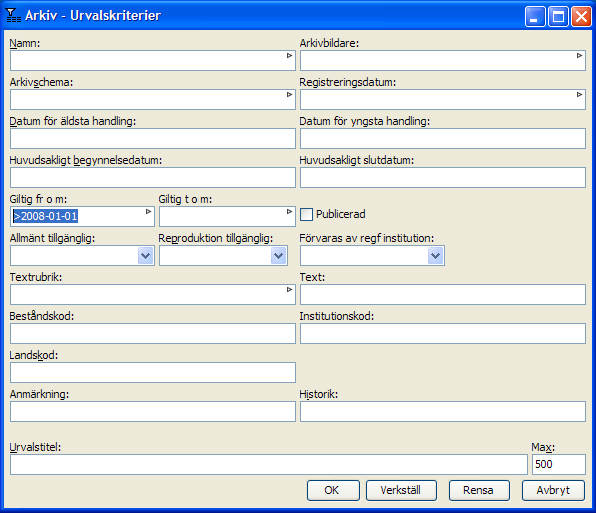
Task: Click the OK button
Action: coord(333,491)
